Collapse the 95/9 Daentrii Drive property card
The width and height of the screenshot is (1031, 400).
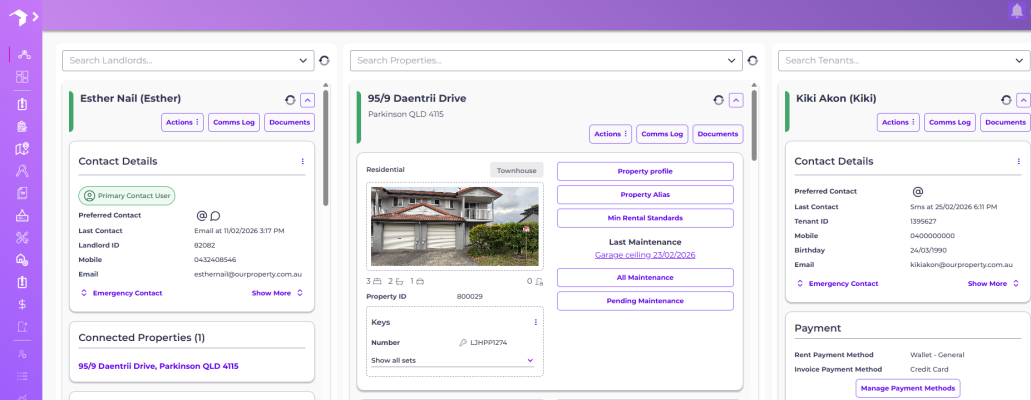click(x=736, y=100)
